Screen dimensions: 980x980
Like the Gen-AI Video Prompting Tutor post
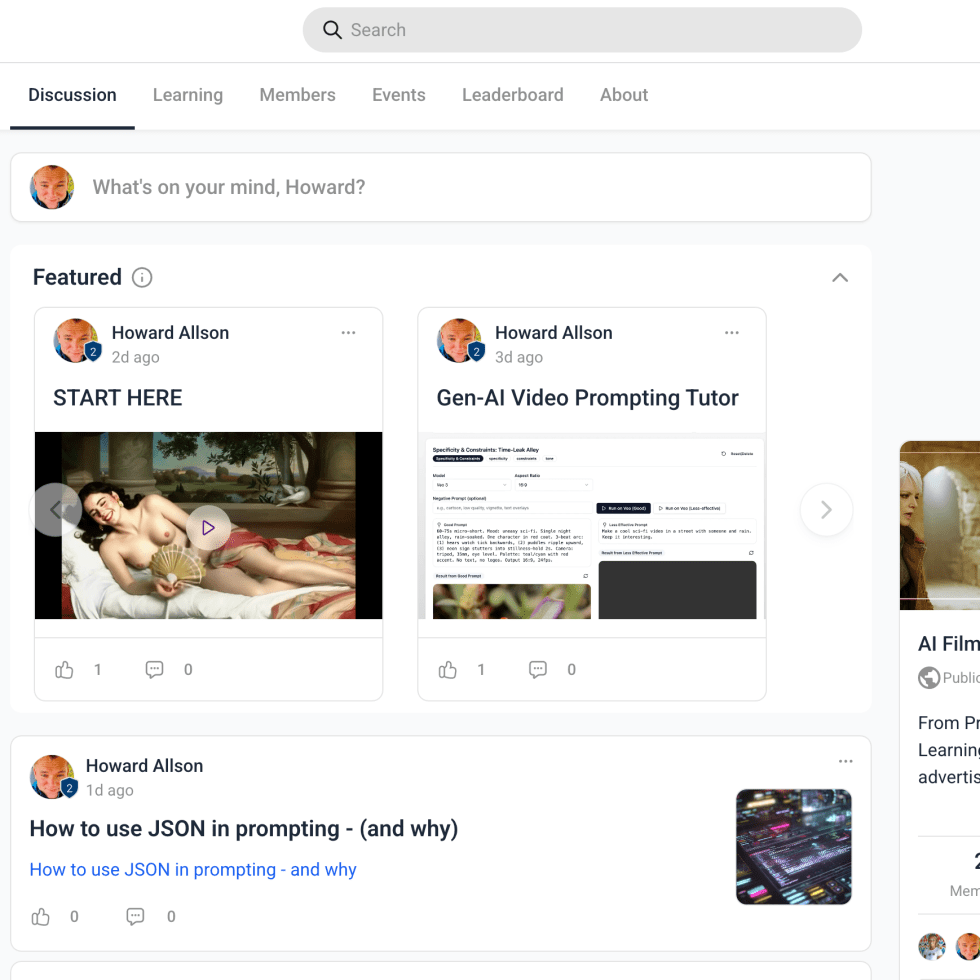pos(448,670)
